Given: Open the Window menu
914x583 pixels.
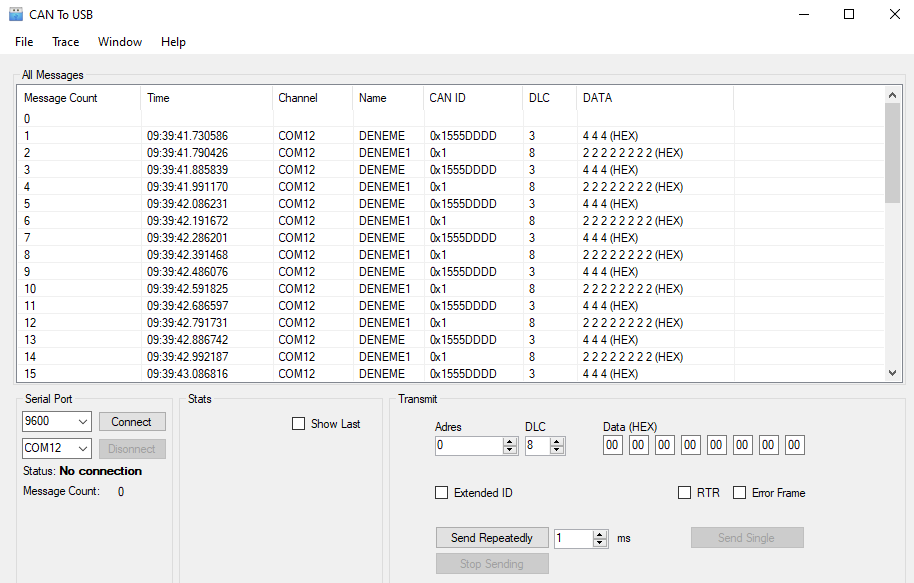Looking at the screenshot, I should pyautogui.click(x=119, y=42).
